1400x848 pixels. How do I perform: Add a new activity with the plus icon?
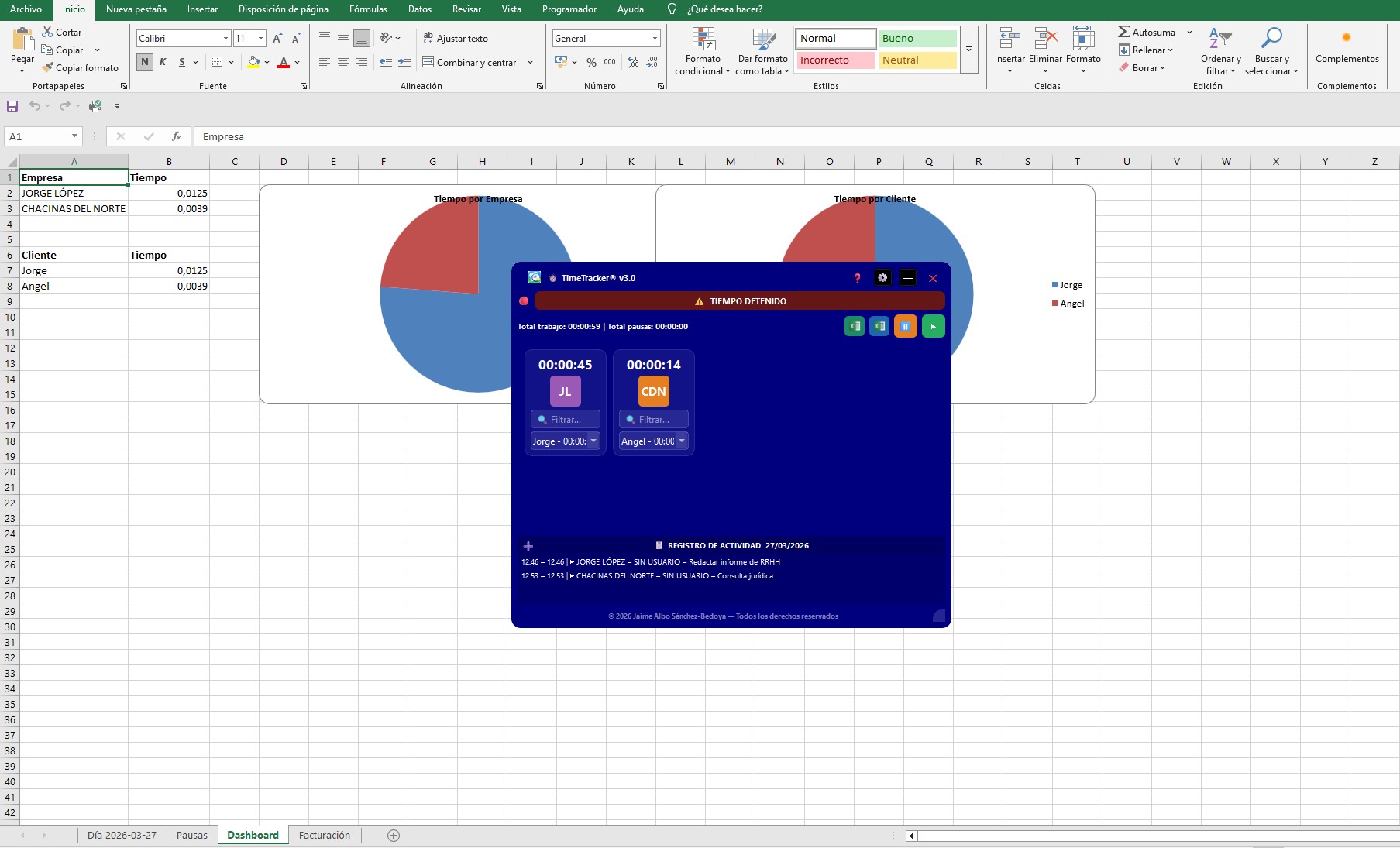(x=528, y=545)
